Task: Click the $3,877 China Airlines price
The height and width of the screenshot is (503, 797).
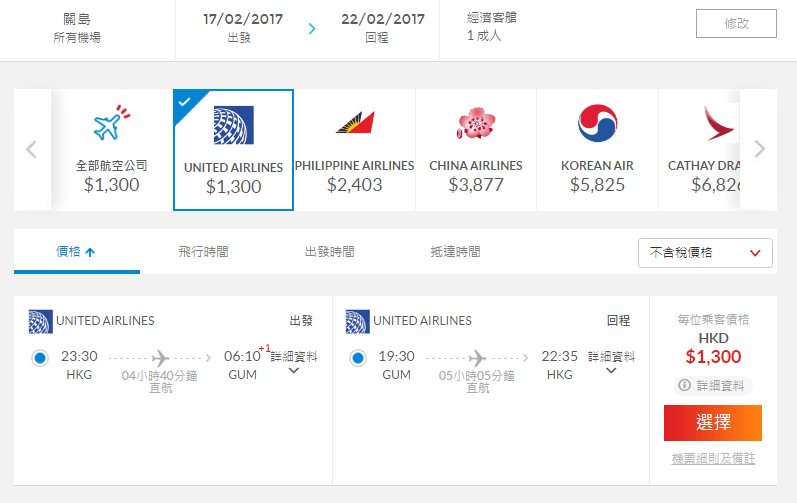Action: click(x=476, y=185)
